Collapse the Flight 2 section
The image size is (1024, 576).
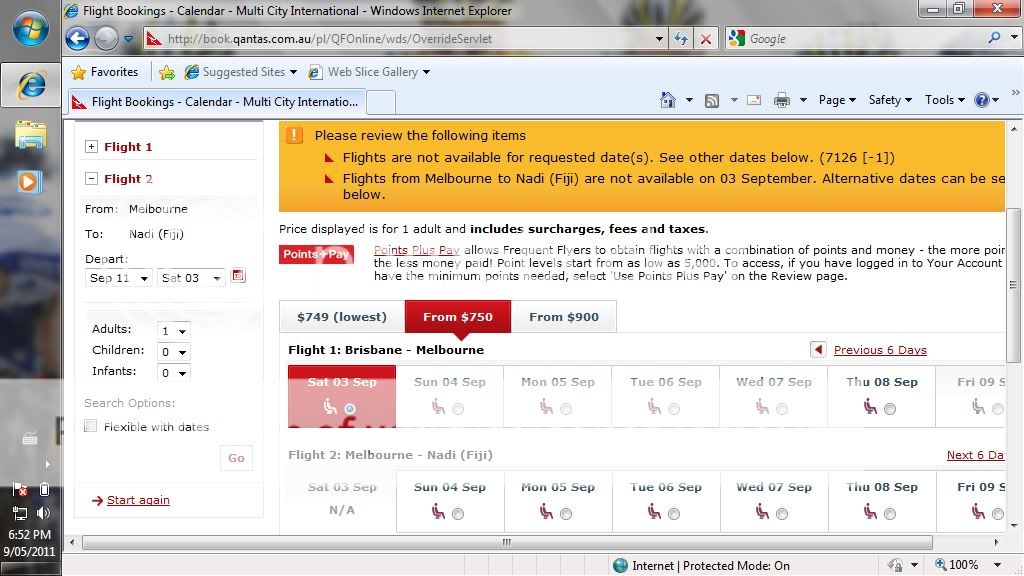point(91,179)
